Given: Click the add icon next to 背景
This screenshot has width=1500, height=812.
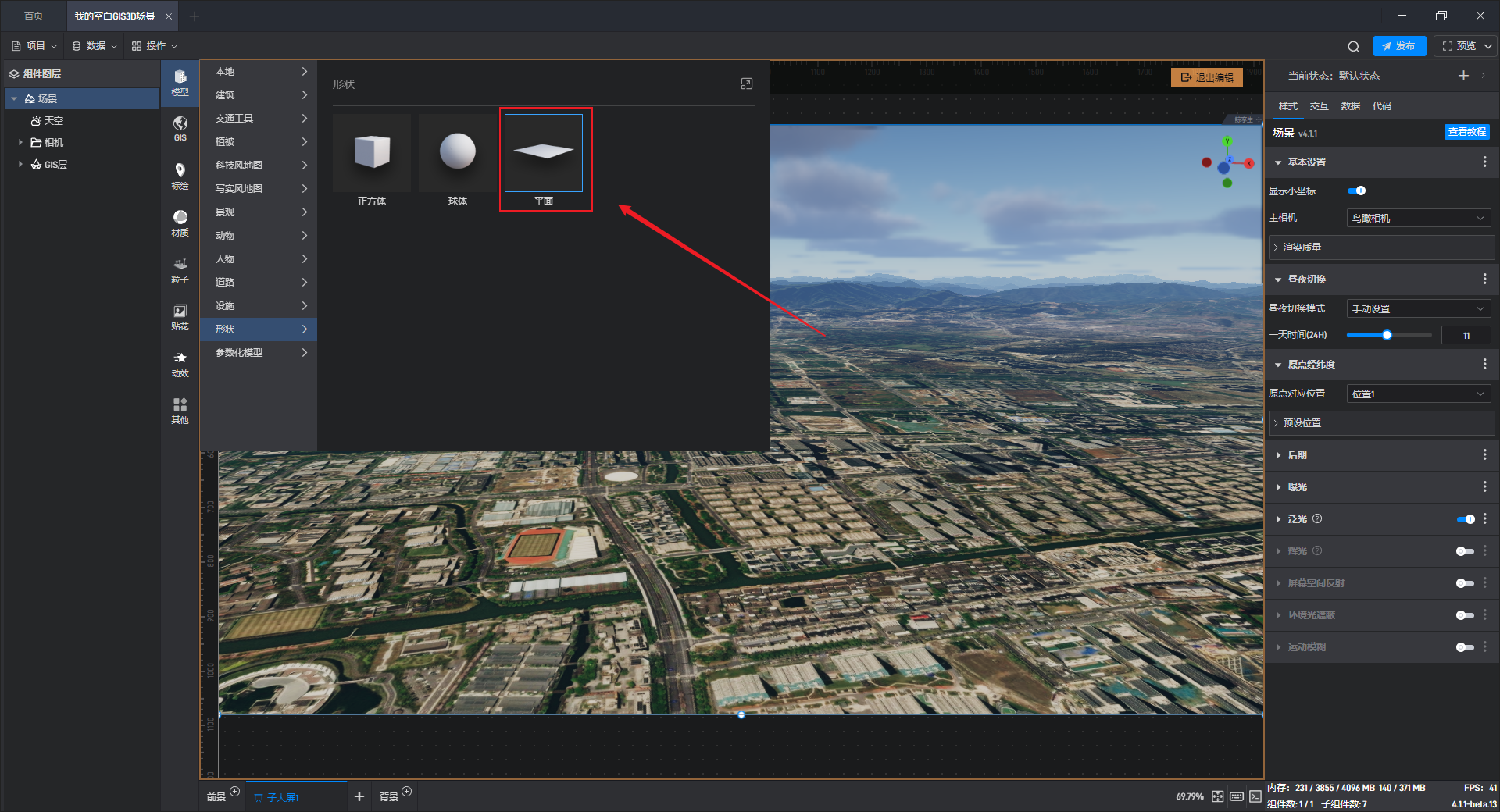Looking at the screenshot, I should point(406,791).
